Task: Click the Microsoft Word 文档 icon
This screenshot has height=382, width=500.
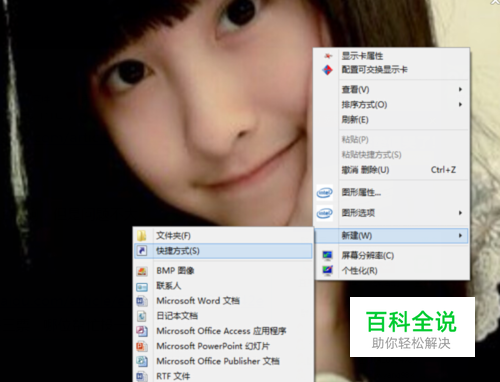Action: (142, 301)
